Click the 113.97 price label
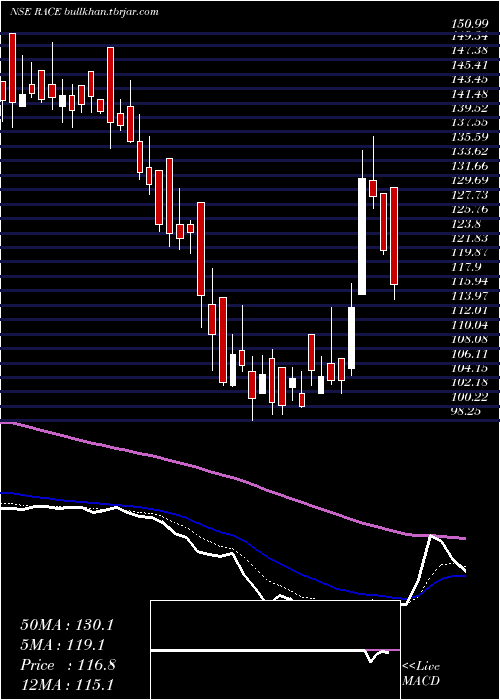The image size is (500, 700). click(x=472, y=296)
